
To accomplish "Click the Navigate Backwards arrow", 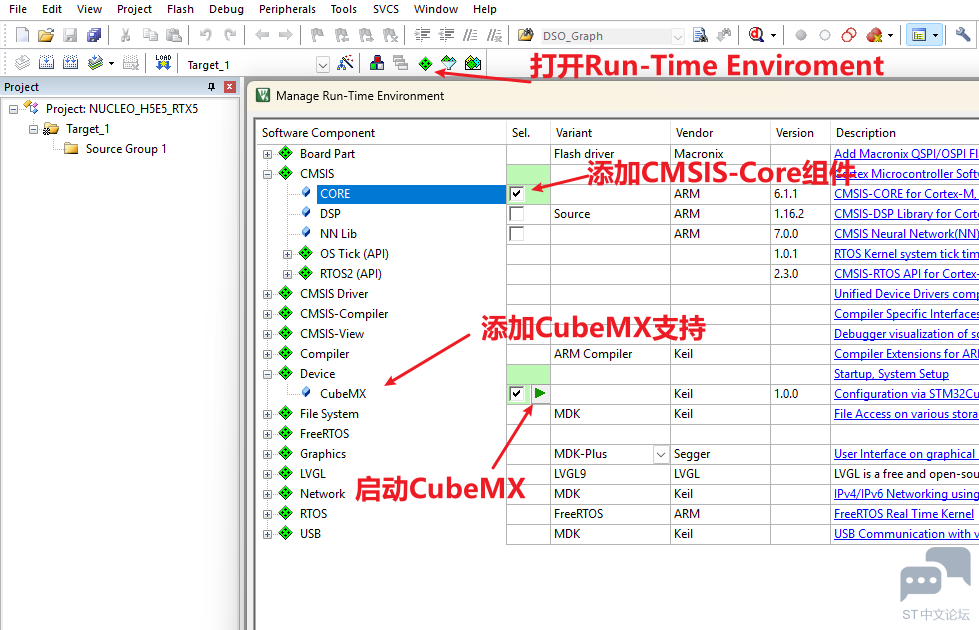I will click(262, 35).
